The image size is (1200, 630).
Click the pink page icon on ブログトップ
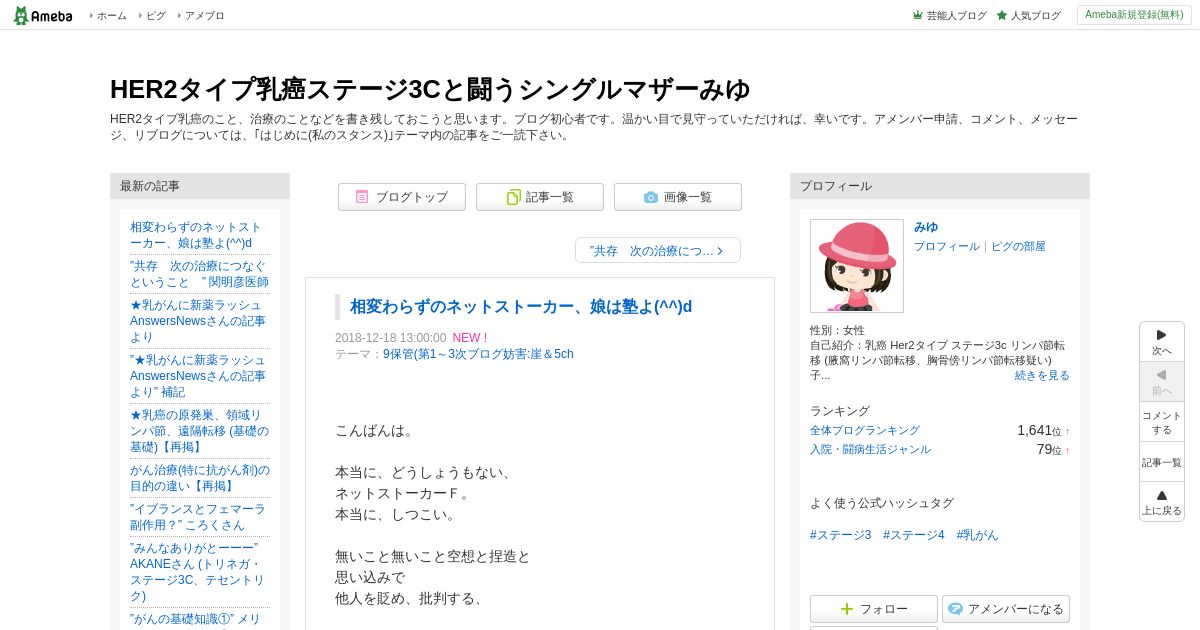click(x=362, y=197)
